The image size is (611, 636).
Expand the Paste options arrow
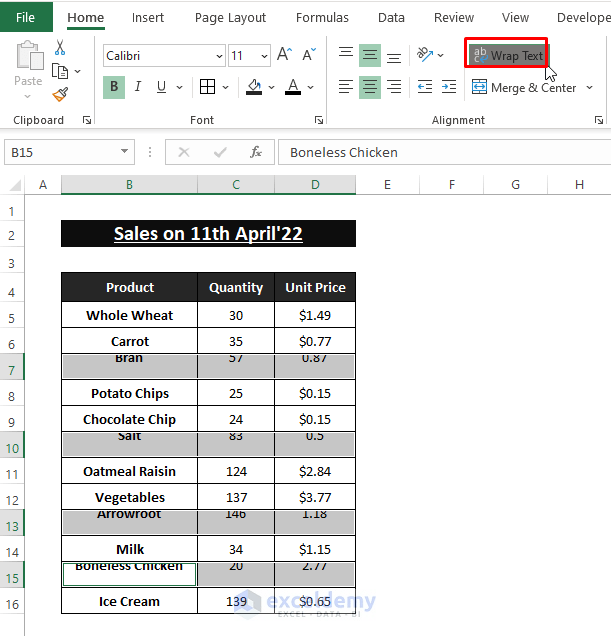pyautogui.click(x=28, y=97)
